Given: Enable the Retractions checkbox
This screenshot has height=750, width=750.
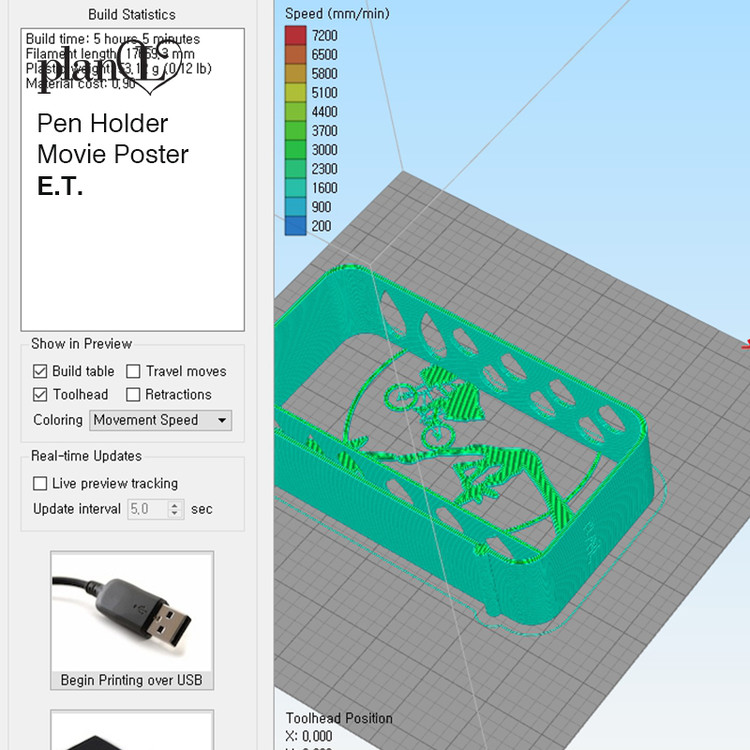Looking at the screenshot, I should pyautogui.click(x=133, y=394).
